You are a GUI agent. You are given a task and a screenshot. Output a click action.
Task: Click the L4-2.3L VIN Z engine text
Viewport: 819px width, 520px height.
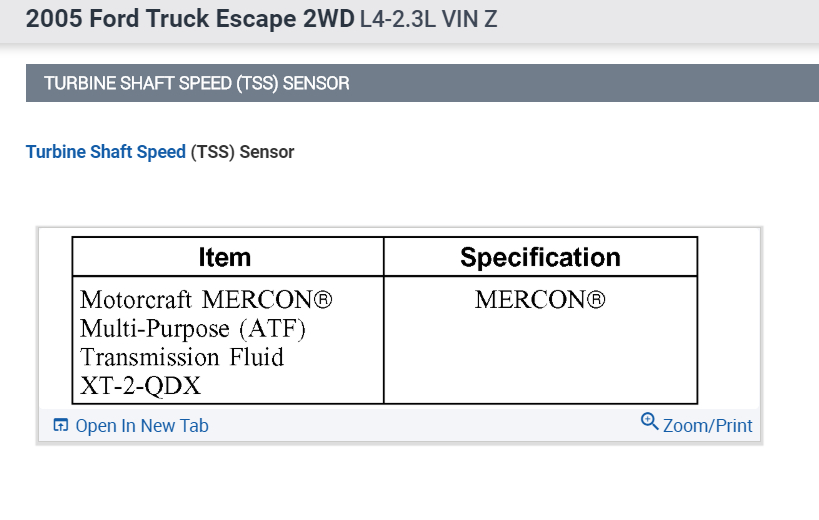(428, 21)
